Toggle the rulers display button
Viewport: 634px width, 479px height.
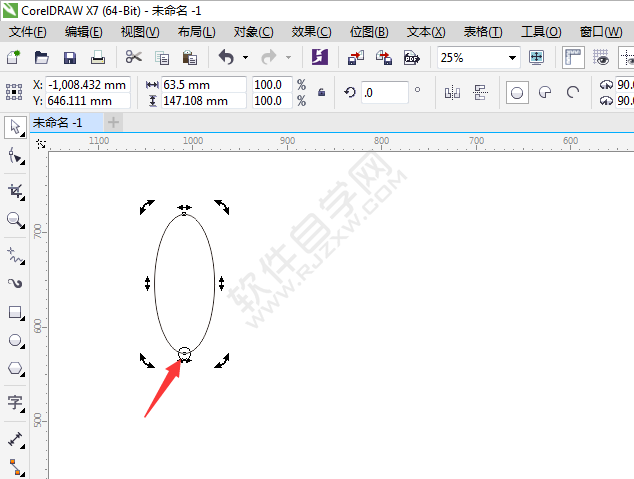573,57
